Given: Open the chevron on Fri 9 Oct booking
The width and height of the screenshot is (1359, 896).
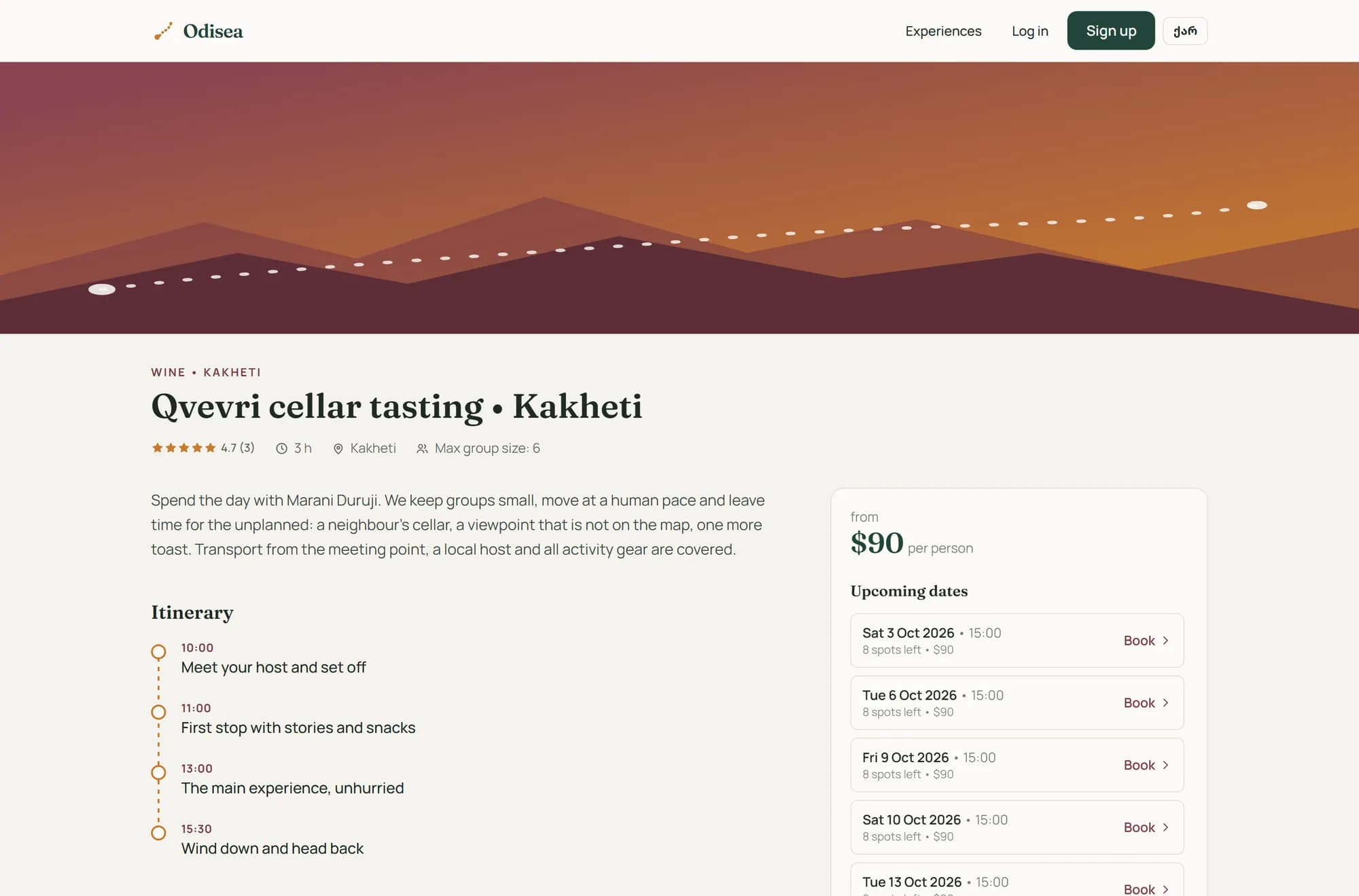Looking at the screenshot, I should 1165,765.
